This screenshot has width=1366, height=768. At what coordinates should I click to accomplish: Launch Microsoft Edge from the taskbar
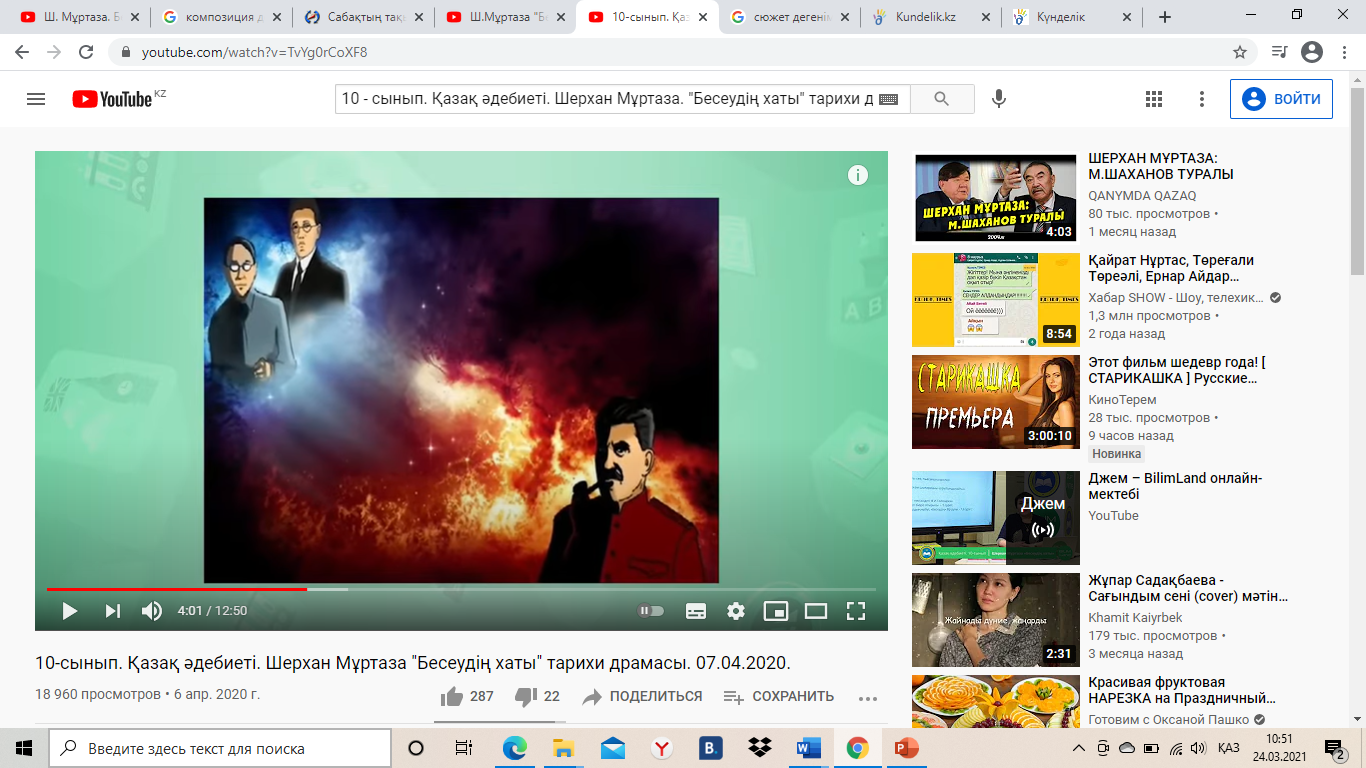point(515,747)
